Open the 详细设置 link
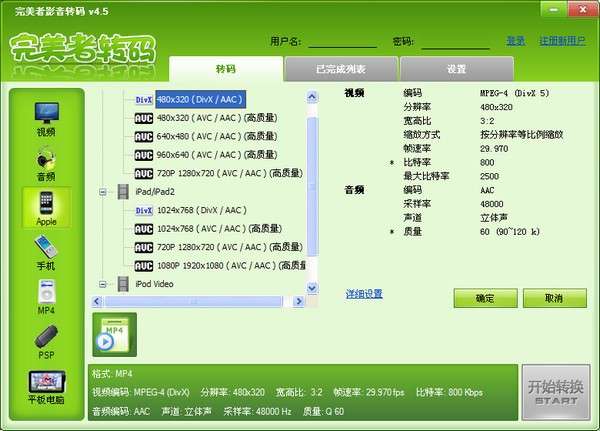The width and height of the screenshot is (600, 431). click(364, 294)
